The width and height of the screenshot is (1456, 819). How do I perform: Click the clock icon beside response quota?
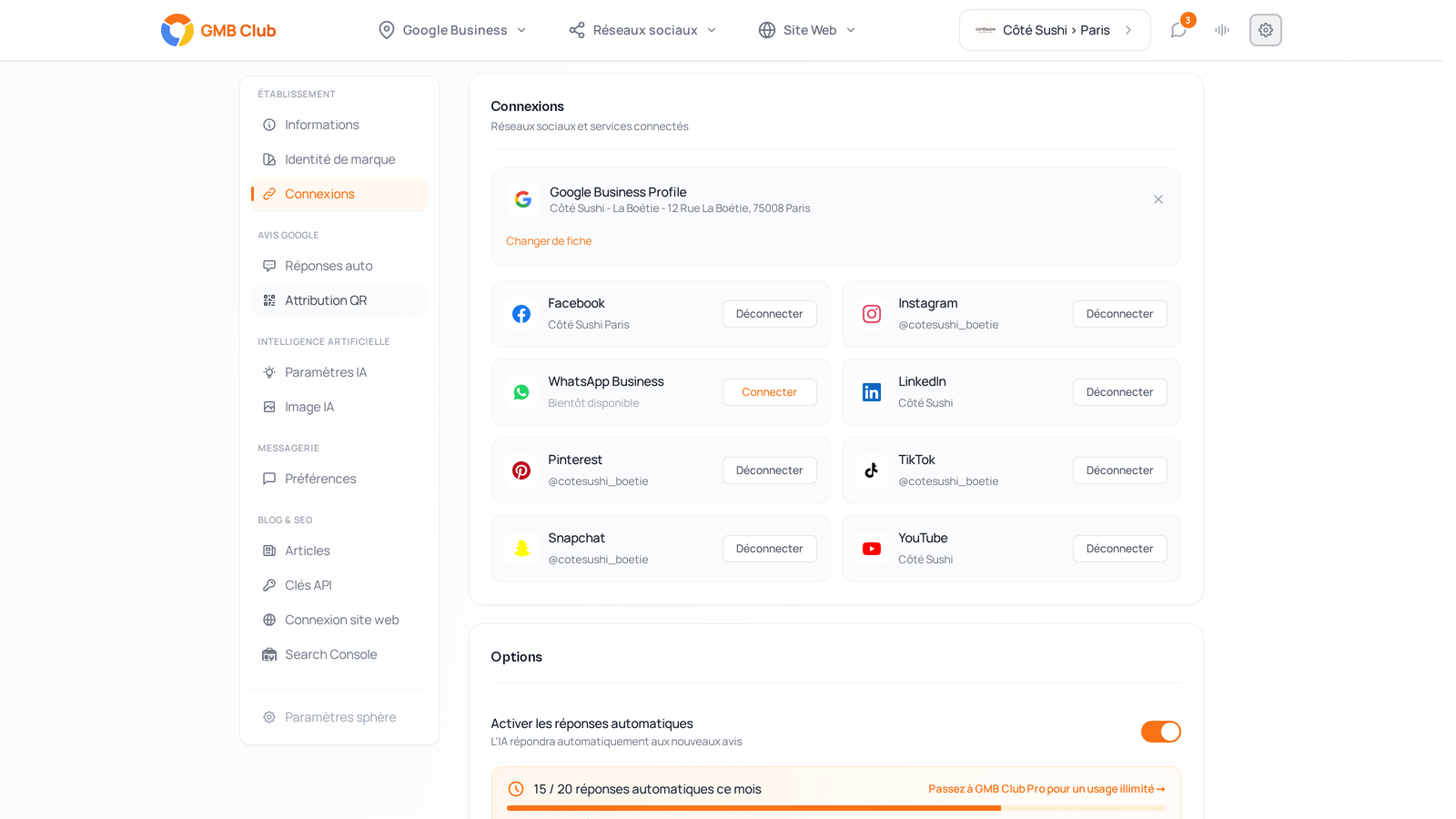(516, 789)
